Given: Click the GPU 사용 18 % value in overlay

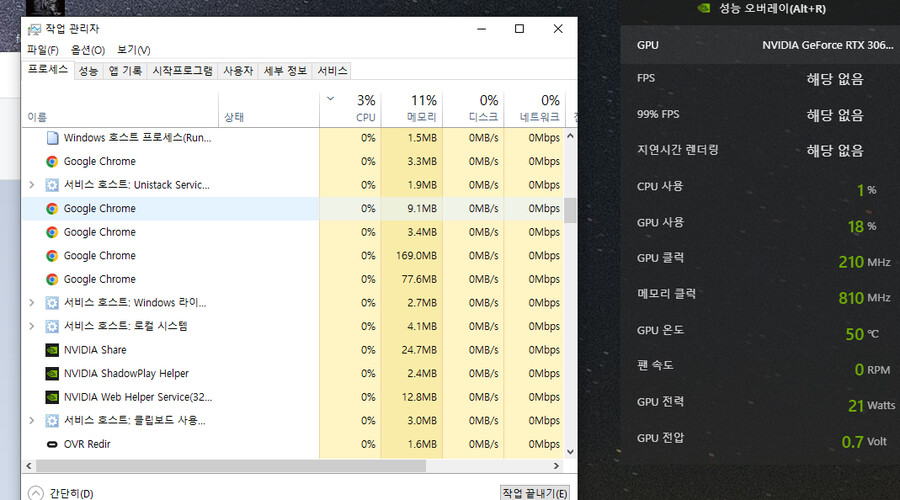Looking at the screenshot, I should coord(862,226).
